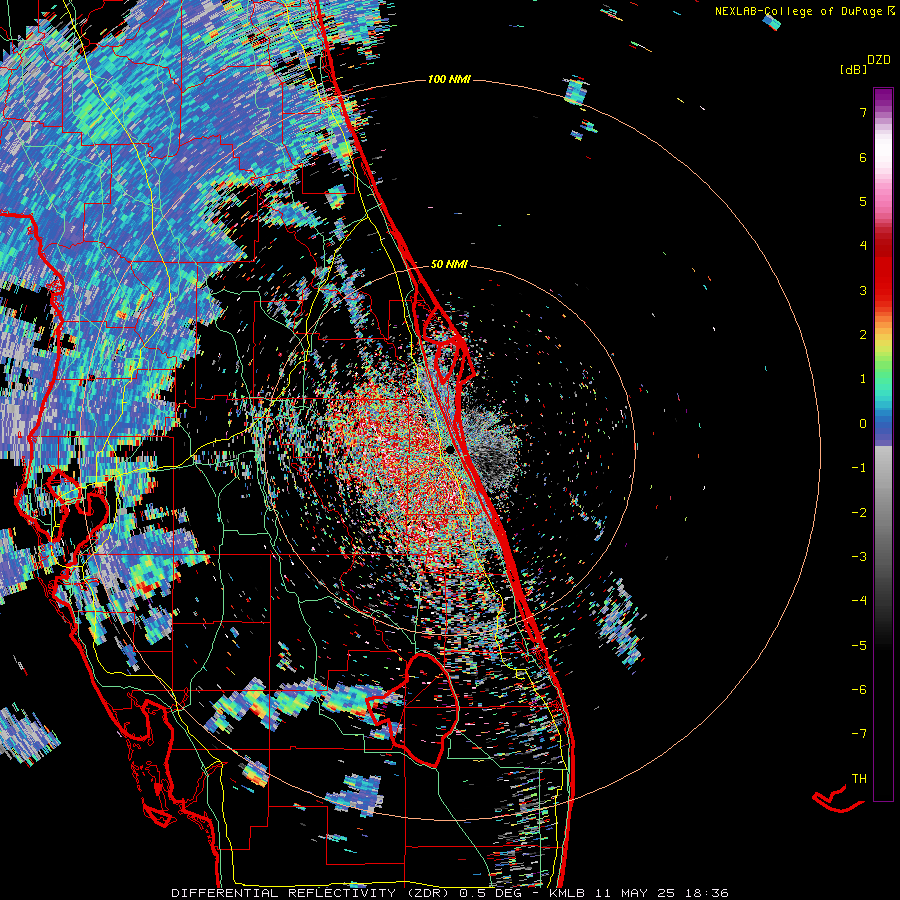This screenshot has height=900, width=900.
Task: Click the Differential Reflectivity (ZDR) caption text
Action: (x=312, y=893)
